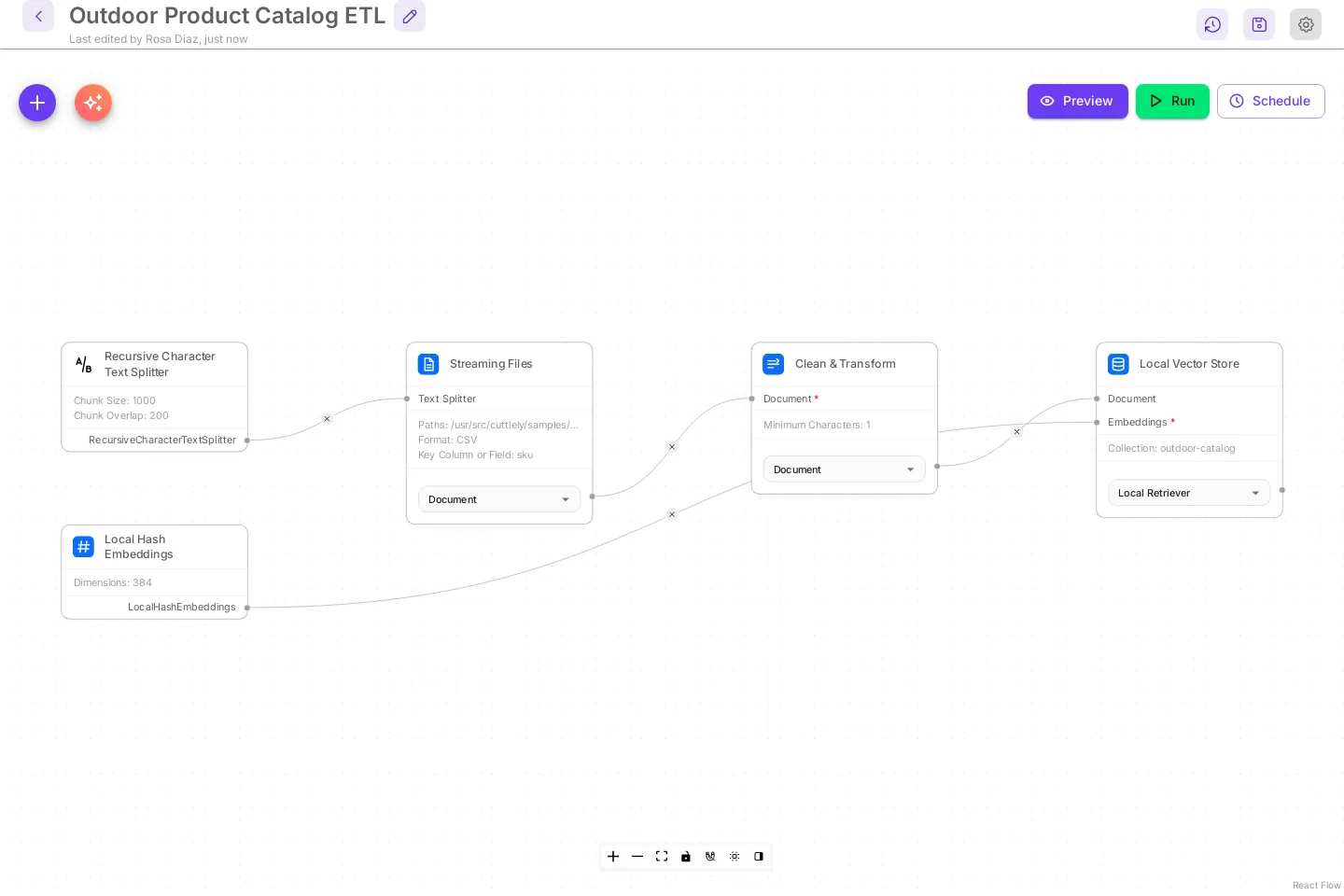
Task: Zoom out of the canvas
Action: click(x=637, y=857)
